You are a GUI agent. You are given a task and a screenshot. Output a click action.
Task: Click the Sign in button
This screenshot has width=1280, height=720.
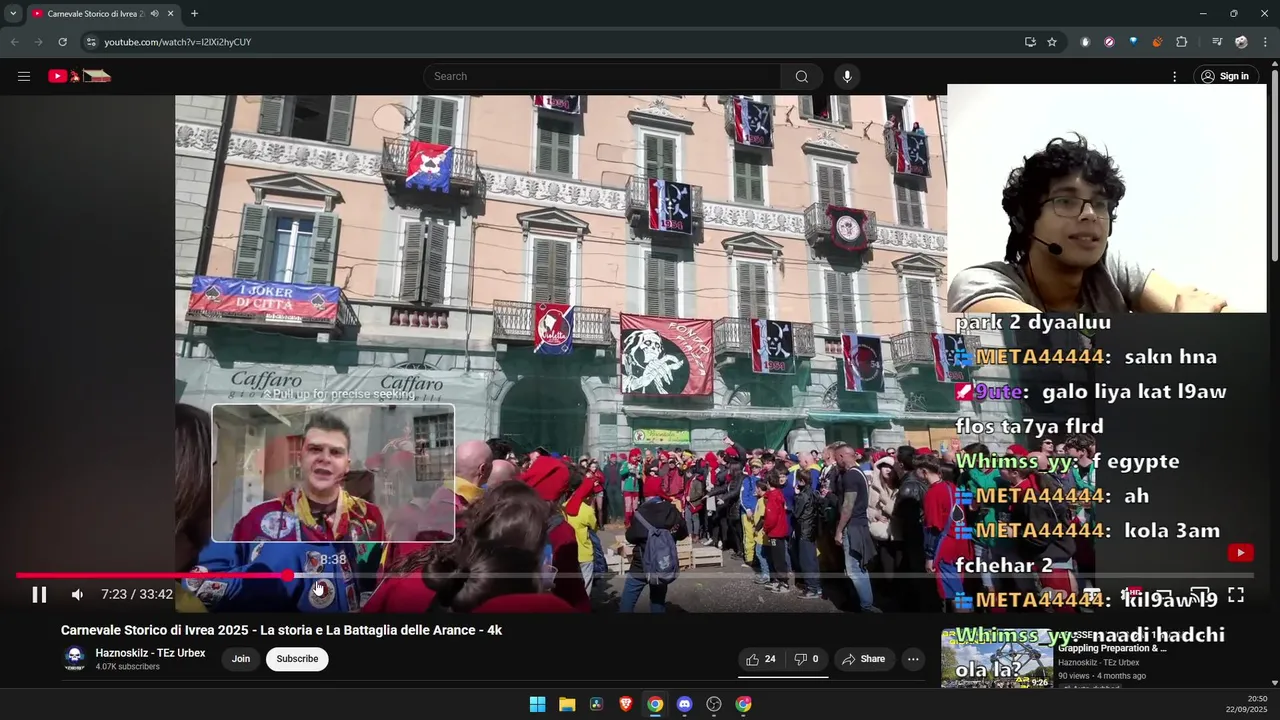pos(1225,76)
